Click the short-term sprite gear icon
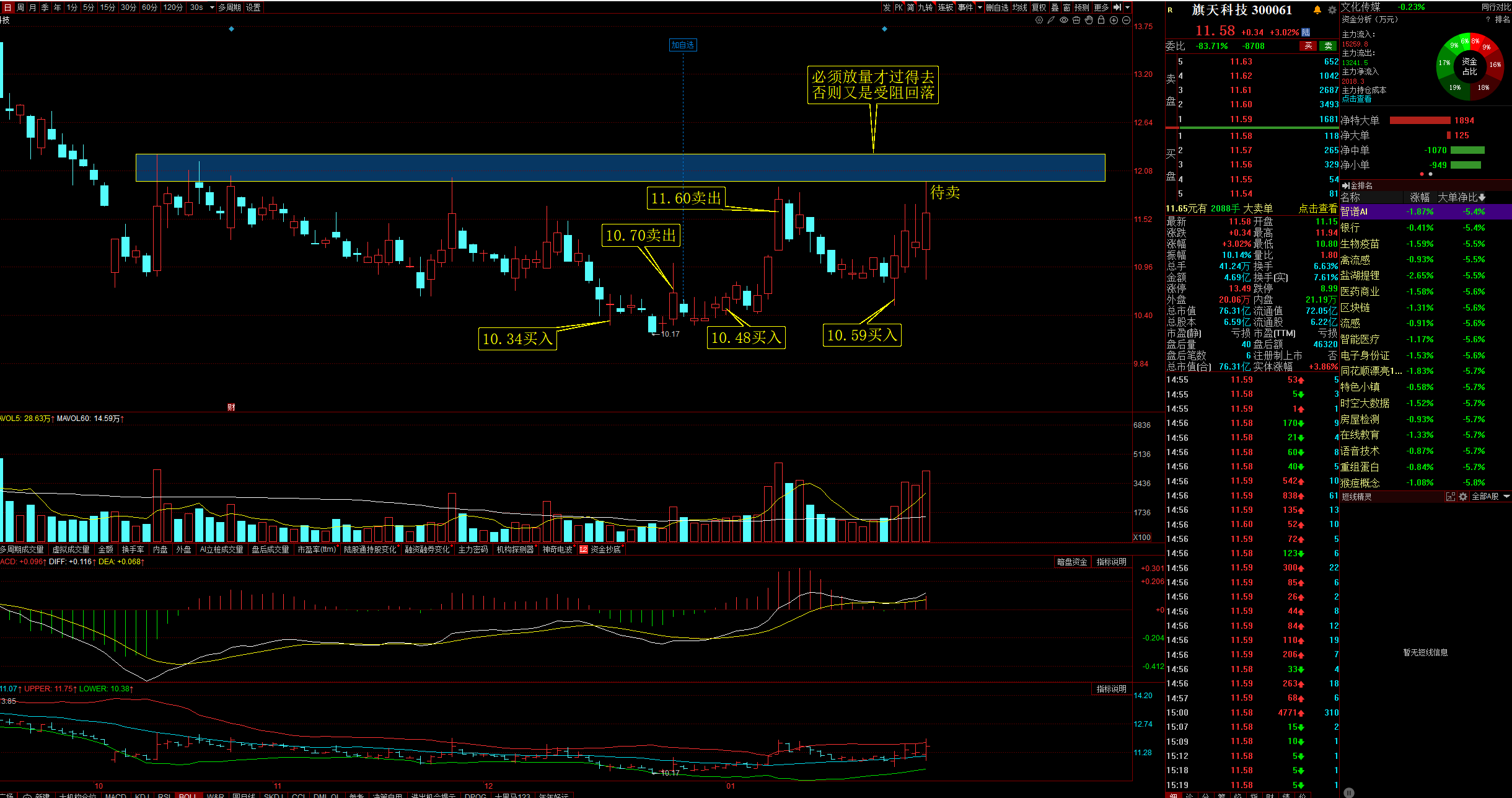The width and height of the screenshot is (1512, 798). (x=1463, y=497)
